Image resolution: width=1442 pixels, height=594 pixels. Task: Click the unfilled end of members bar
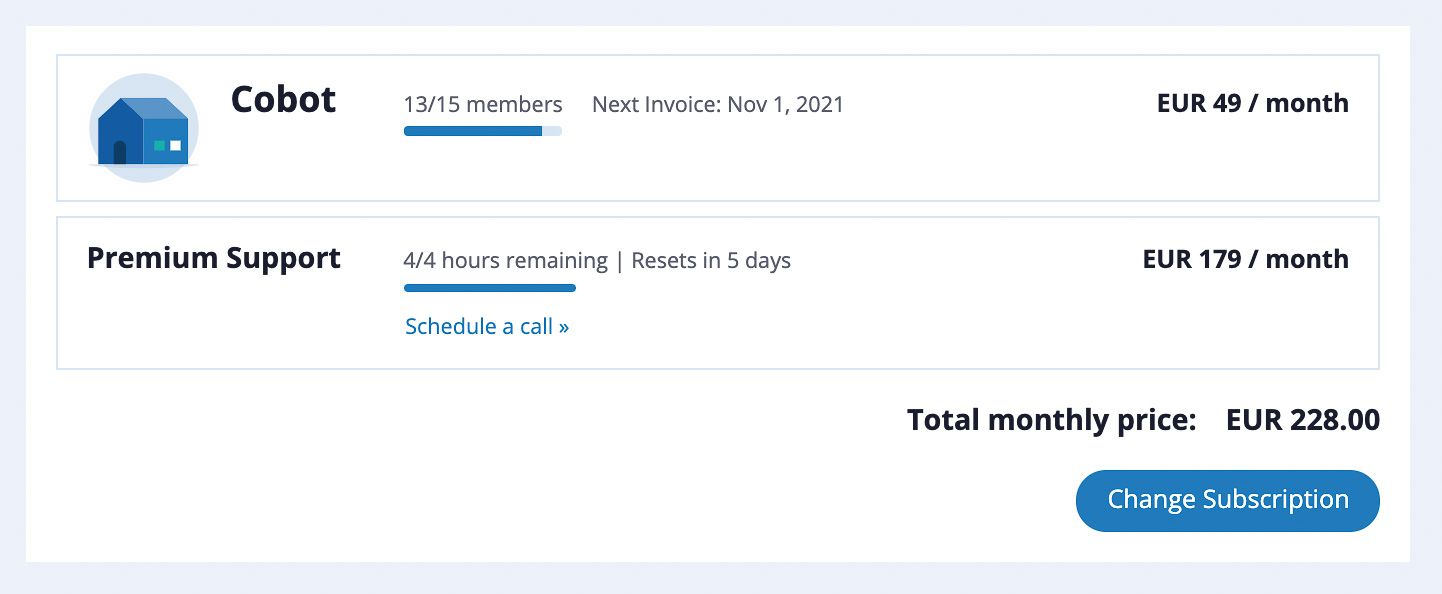pyautogui.click(x=552, y=131)
